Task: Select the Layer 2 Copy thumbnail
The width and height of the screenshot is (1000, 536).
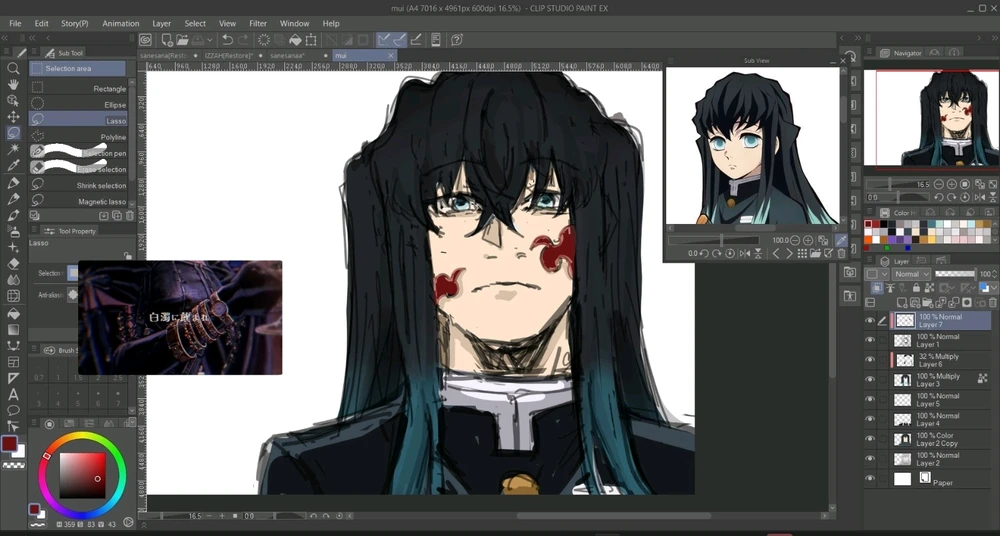Action: pos(902,439)
